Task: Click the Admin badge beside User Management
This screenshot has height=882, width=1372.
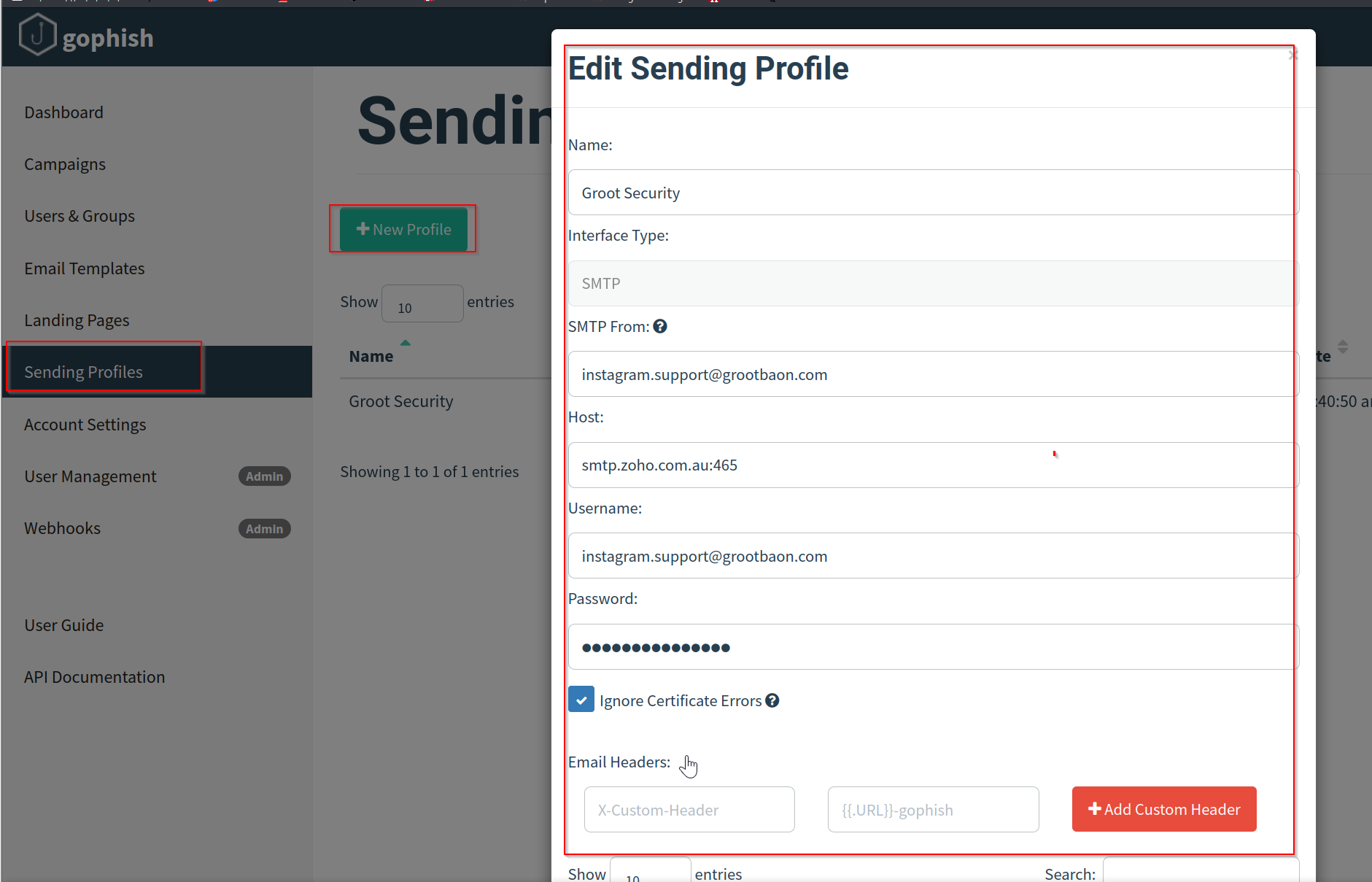Action: pos(264,476)
